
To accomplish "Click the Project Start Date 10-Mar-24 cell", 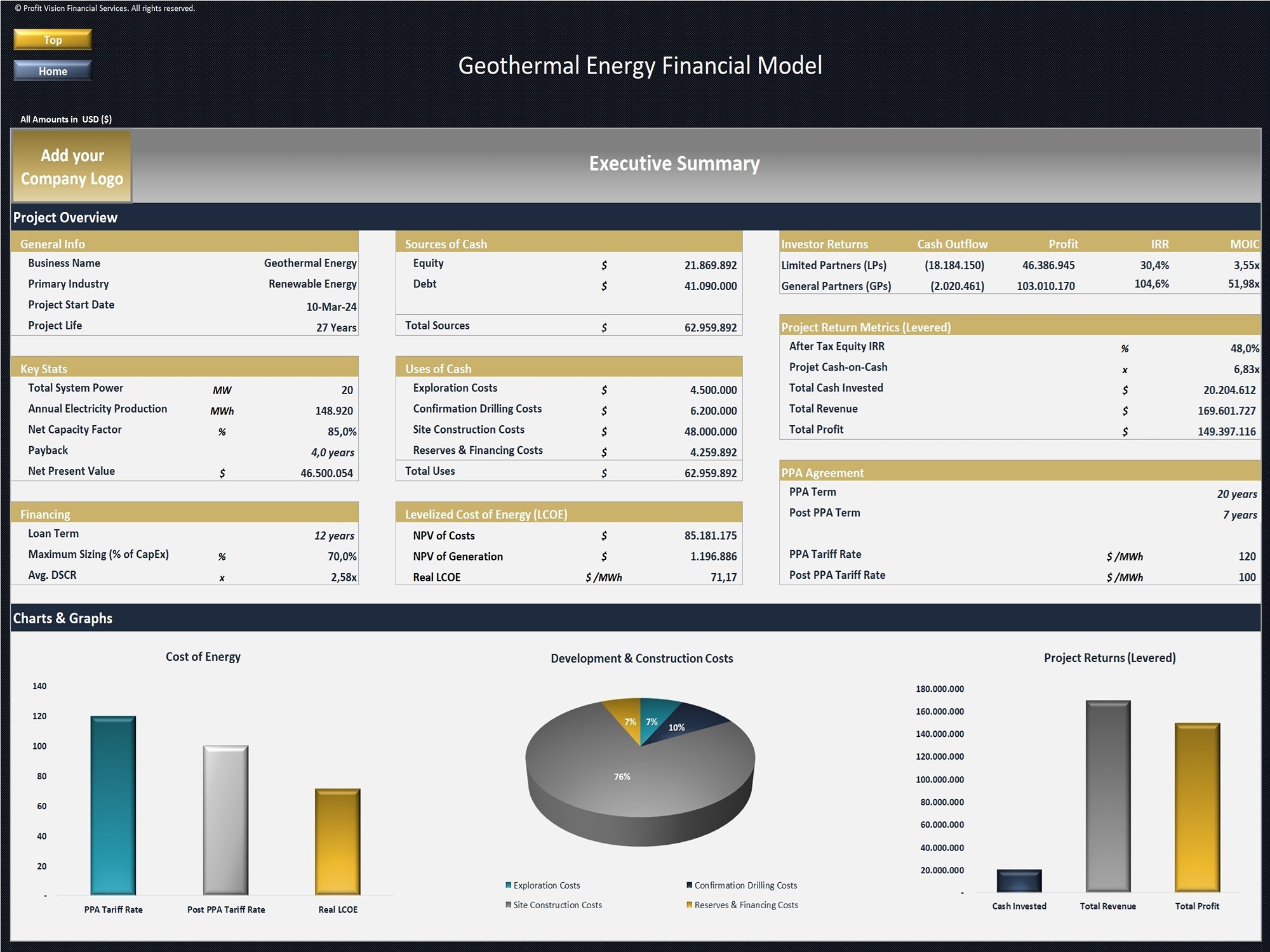I will [331, 307].
